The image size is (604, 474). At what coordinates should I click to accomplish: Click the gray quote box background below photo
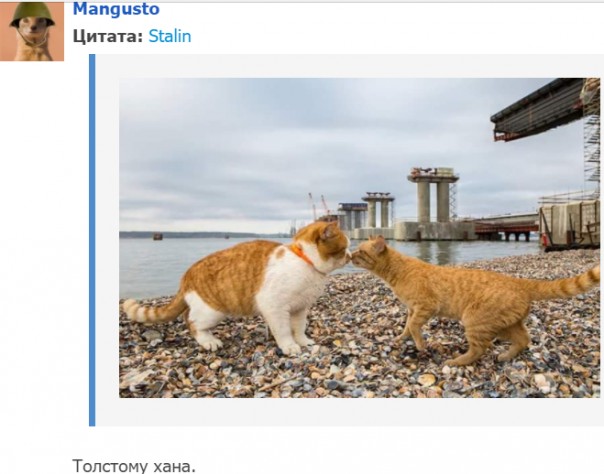347,412
